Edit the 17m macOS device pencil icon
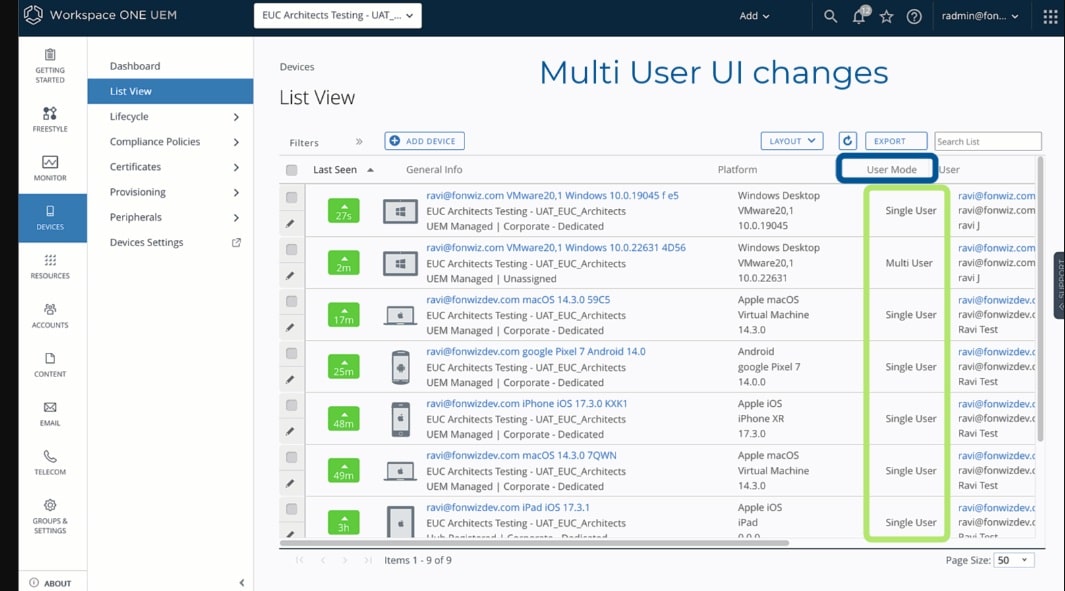The width and height of the screenshot is (1065, 591). pyautogui.click(x=291, y=327)
